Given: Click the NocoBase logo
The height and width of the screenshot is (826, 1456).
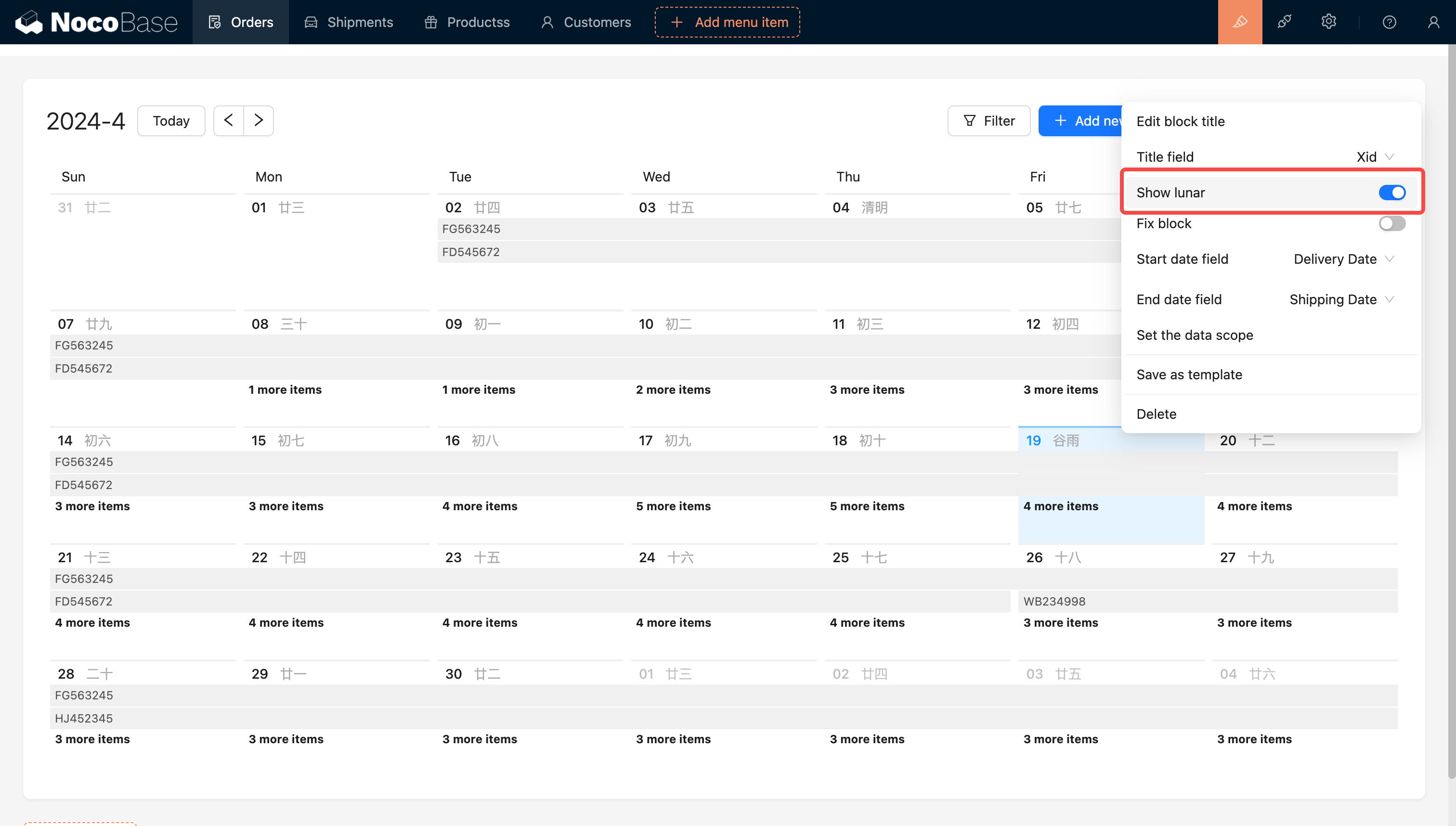Looking at the screenshot, I should click(96, 22).
